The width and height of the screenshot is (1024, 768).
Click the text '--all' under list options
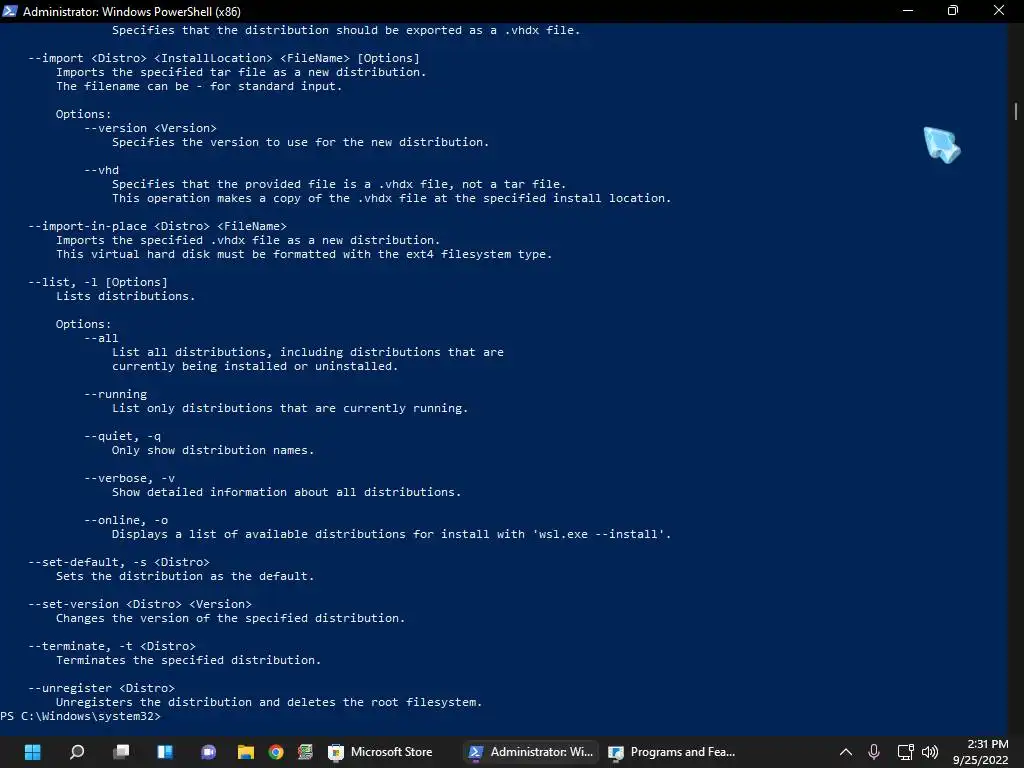[101, 338]
